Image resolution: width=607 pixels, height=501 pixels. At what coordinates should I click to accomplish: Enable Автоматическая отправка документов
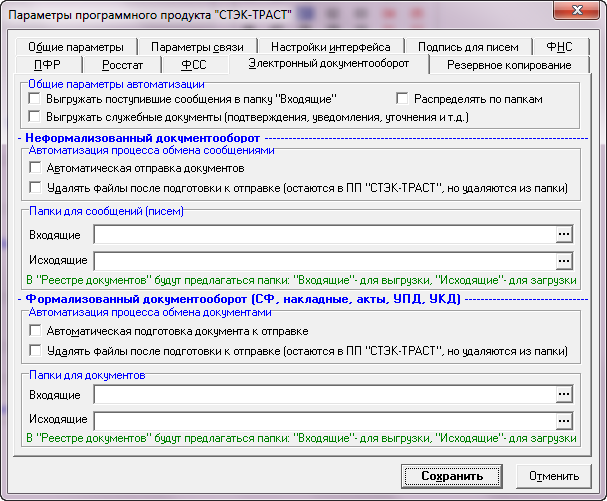click(35, 168)
